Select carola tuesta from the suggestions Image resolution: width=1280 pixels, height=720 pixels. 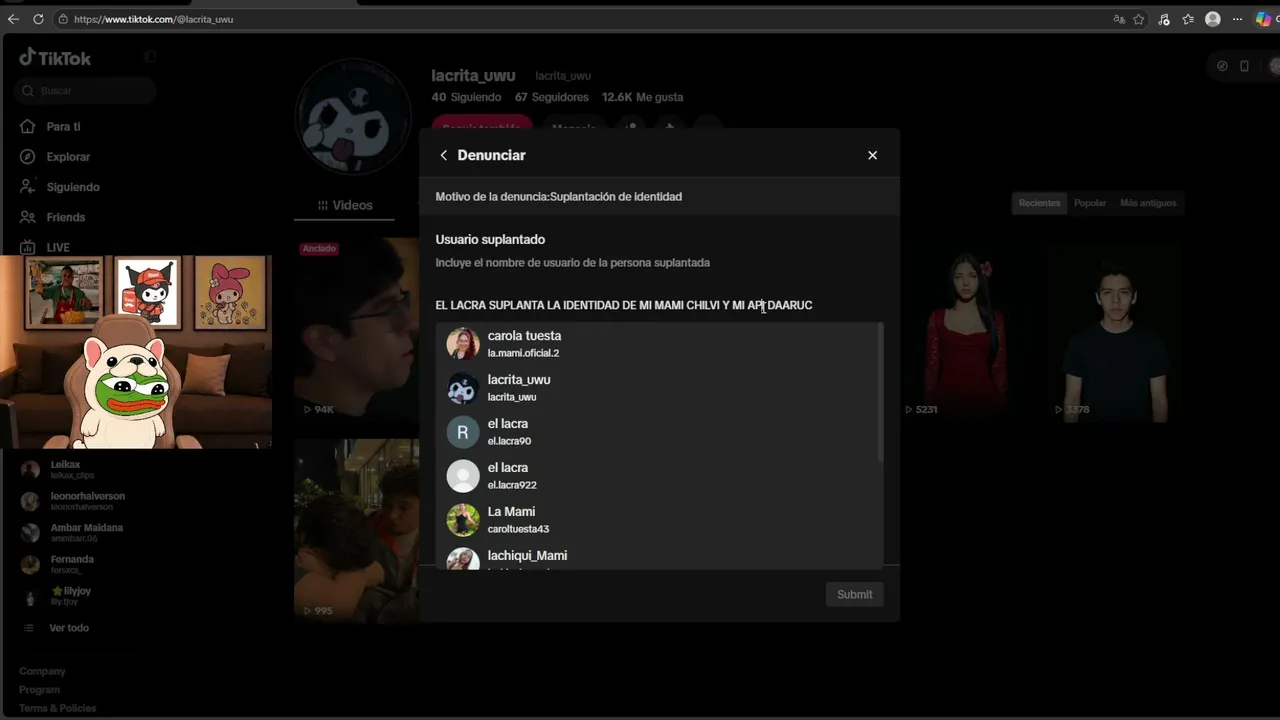click(659, 343)
